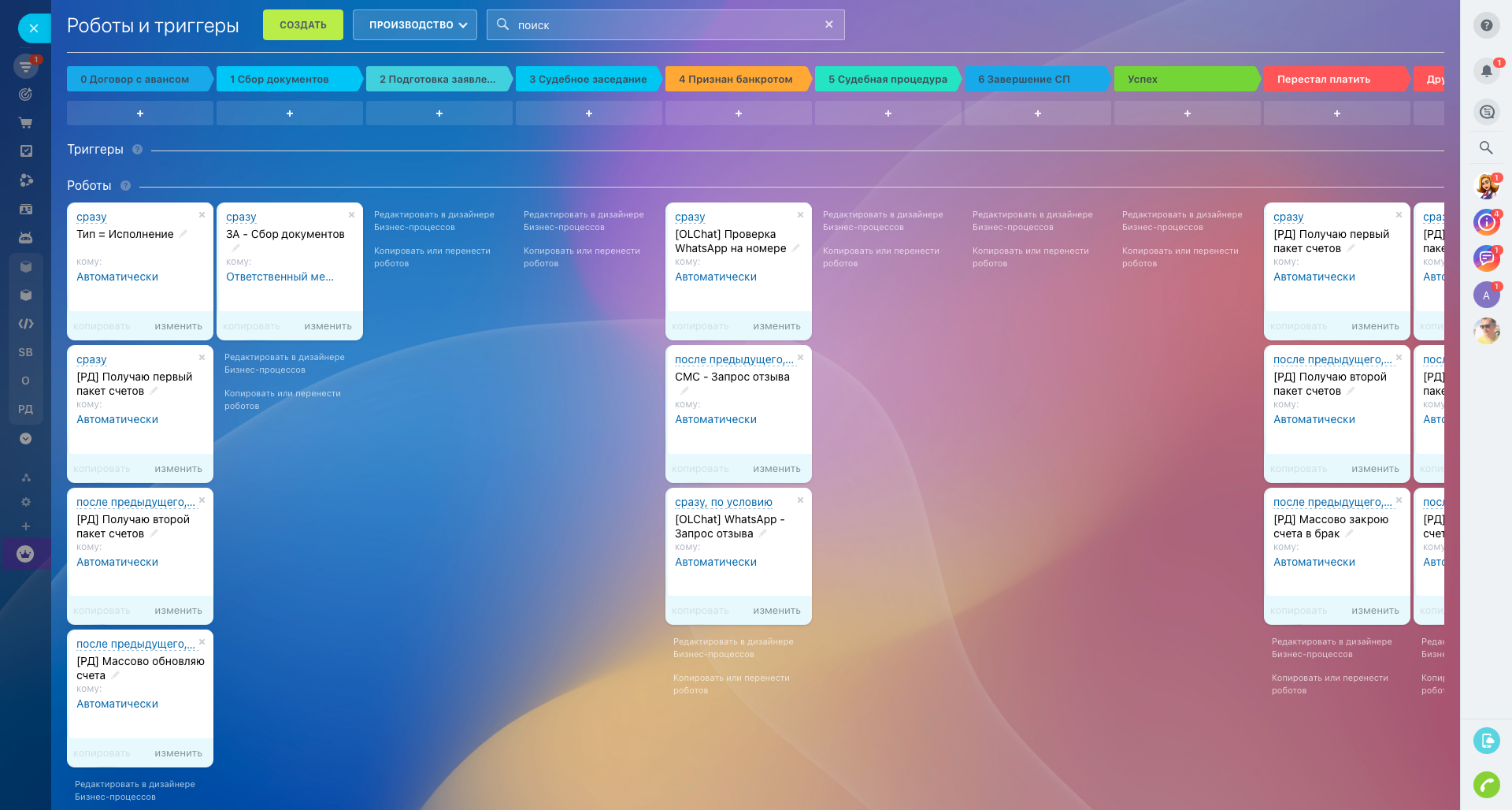Open the target goals icon in left sidebar
Screen dimensions: 1512x810
(26, 95)
